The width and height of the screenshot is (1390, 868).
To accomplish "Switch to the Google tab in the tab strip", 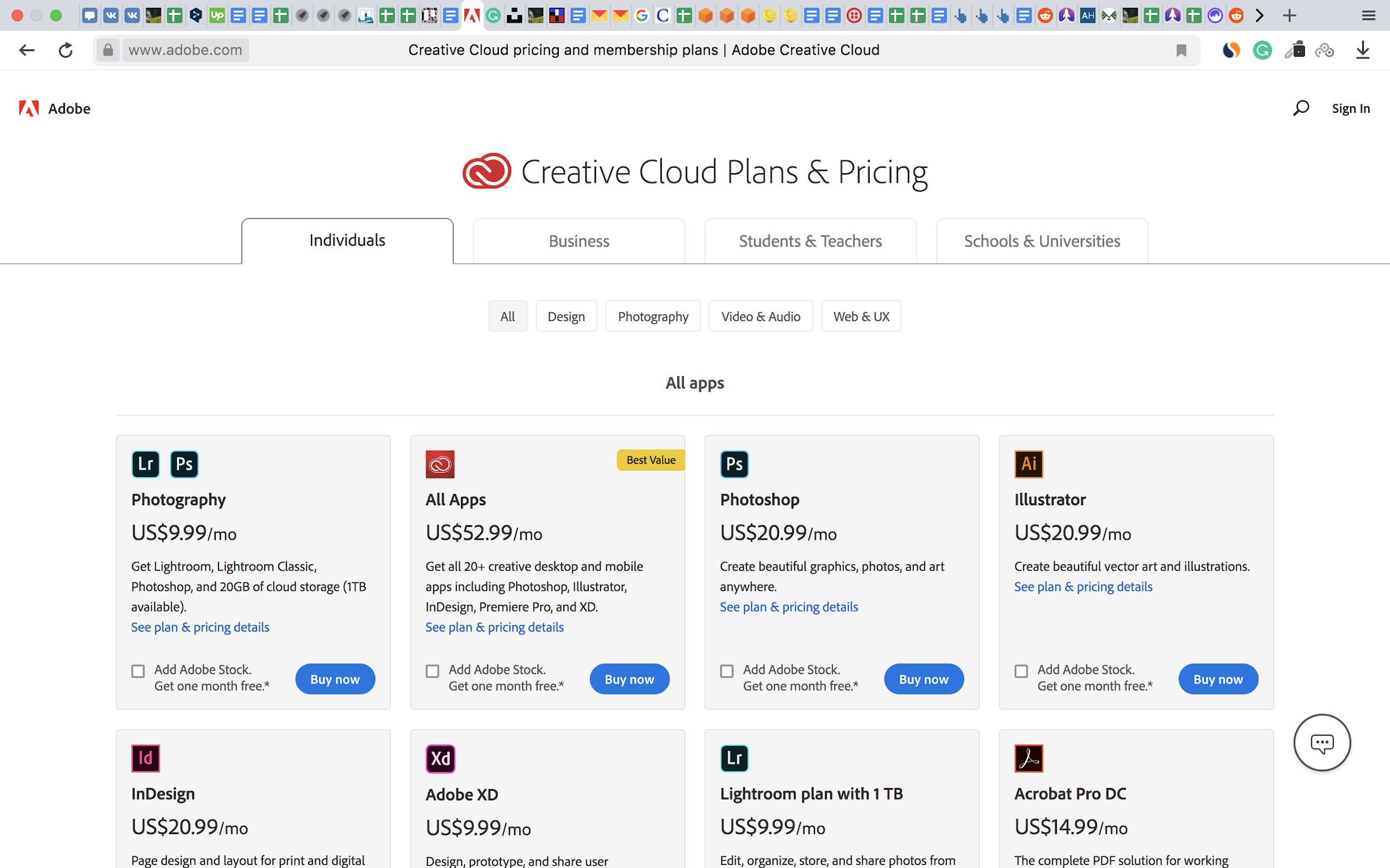I will (x=642, y=16).
